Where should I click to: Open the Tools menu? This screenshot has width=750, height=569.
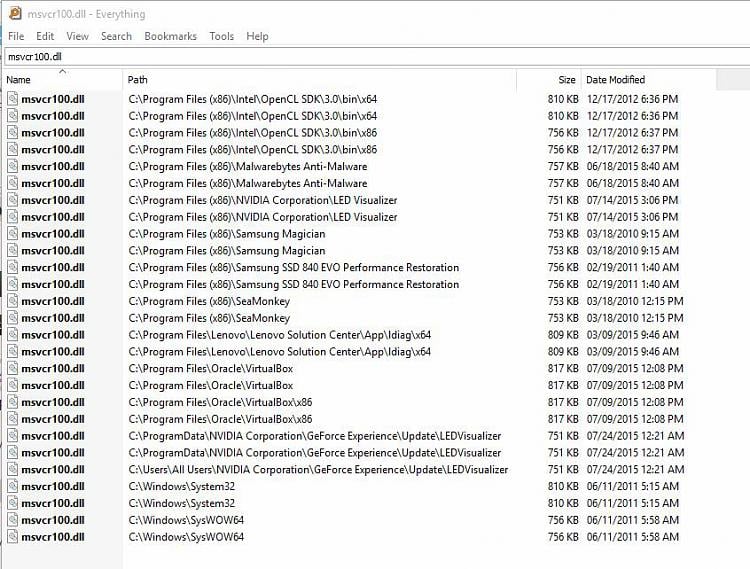click(221, 36)
